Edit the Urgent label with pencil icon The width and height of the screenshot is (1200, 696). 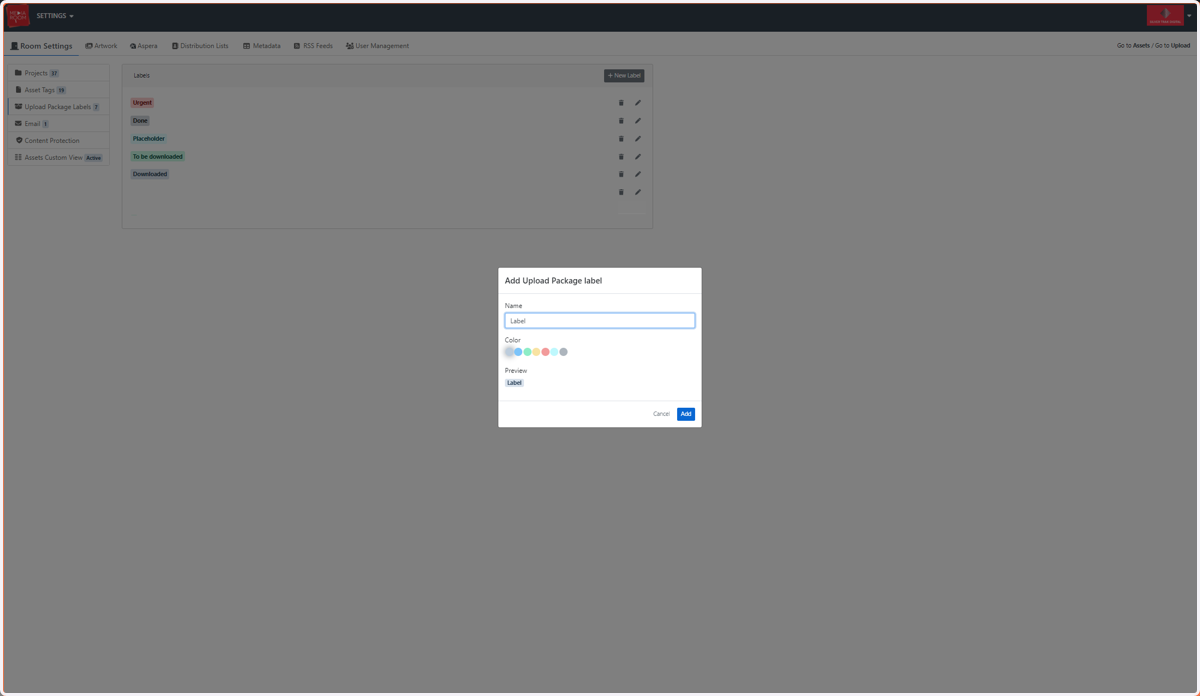coord(638,103)
